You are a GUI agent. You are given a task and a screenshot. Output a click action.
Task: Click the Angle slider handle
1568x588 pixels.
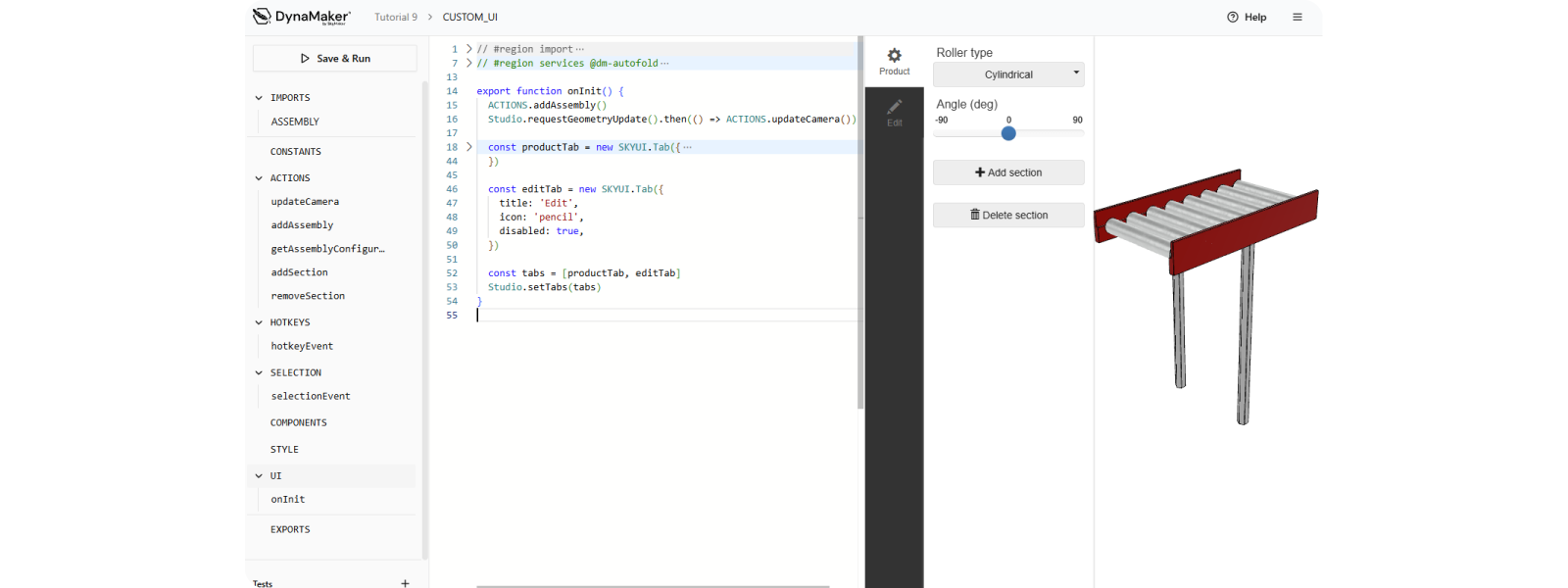1008,133
